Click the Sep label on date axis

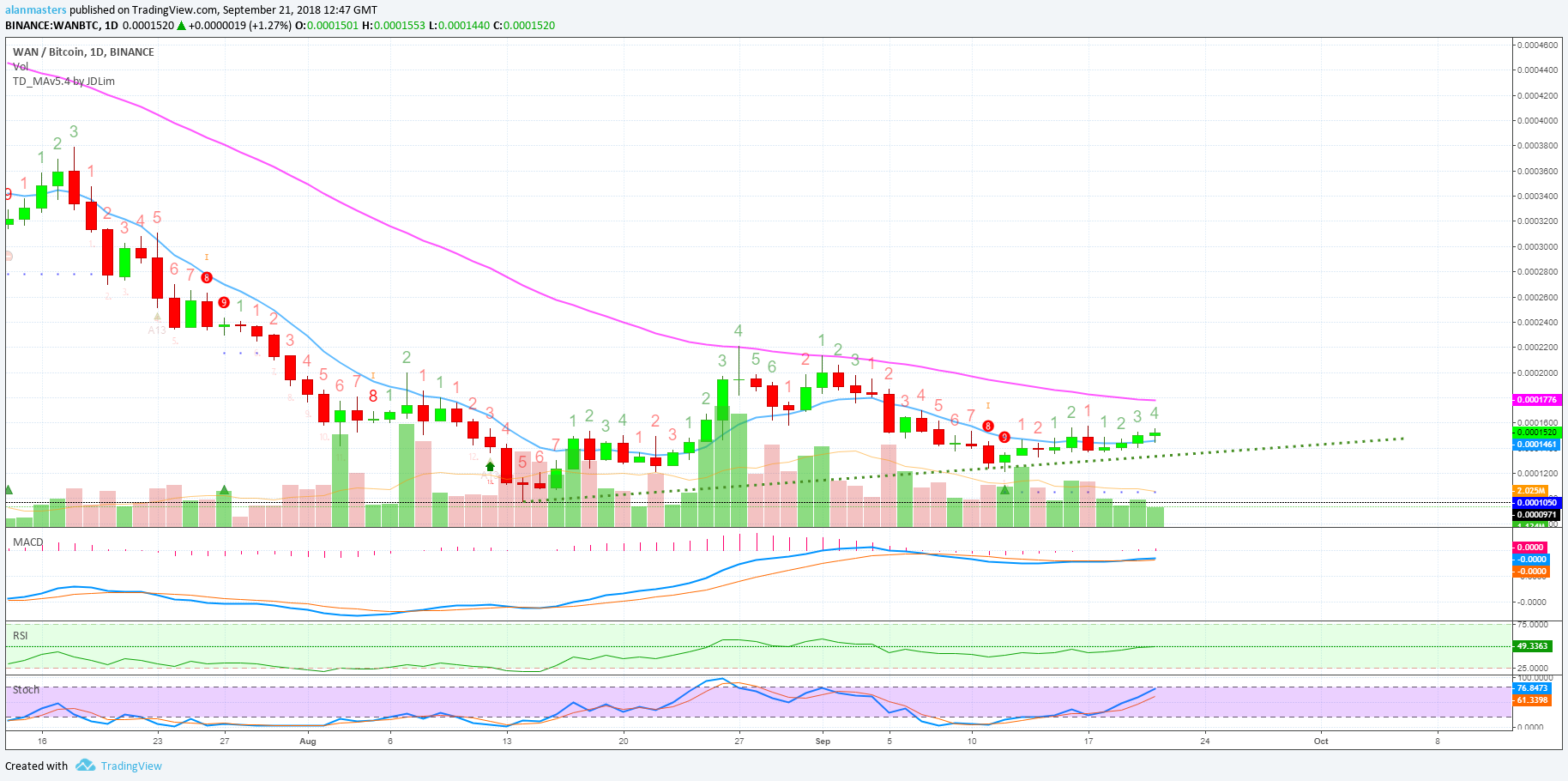[823, 741]
